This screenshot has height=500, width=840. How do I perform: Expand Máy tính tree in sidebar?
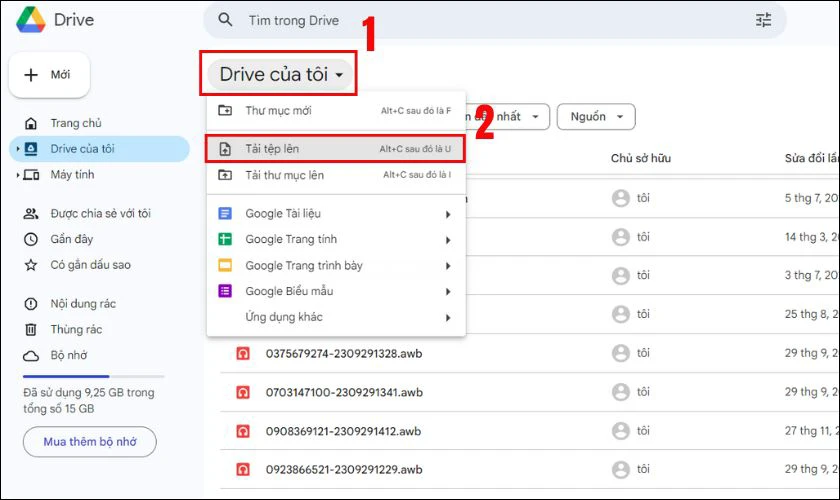click(x=18, y=175)
